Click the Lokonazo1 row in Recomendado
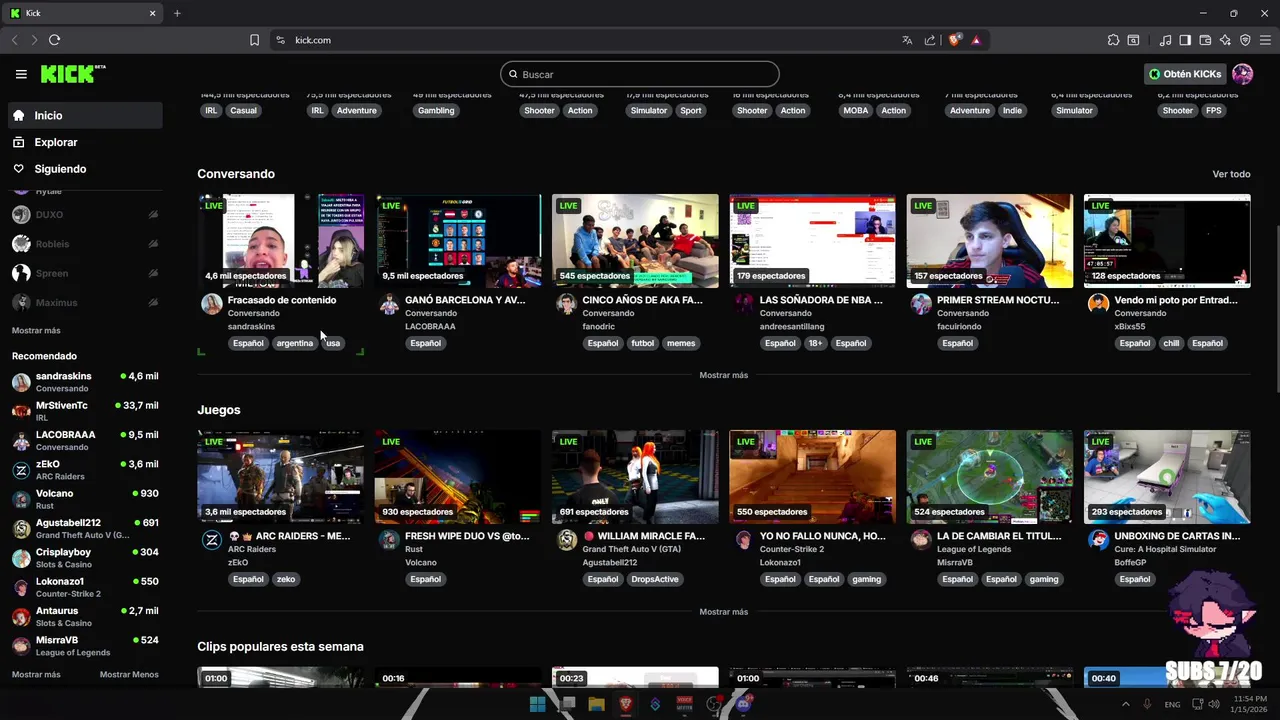Image resolution: width=1280 pixels, height=720 pixels. (85, 586)
